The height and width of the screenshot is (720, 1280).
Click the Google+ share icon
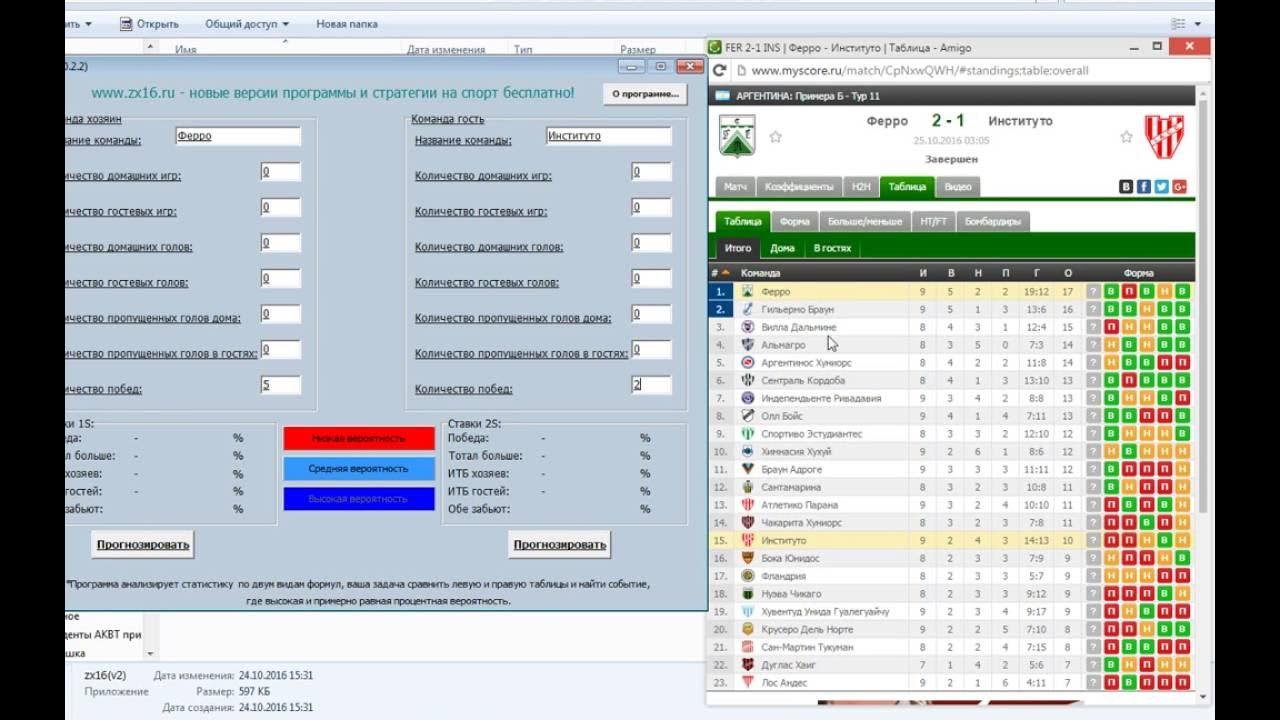tap(1179, 186)
